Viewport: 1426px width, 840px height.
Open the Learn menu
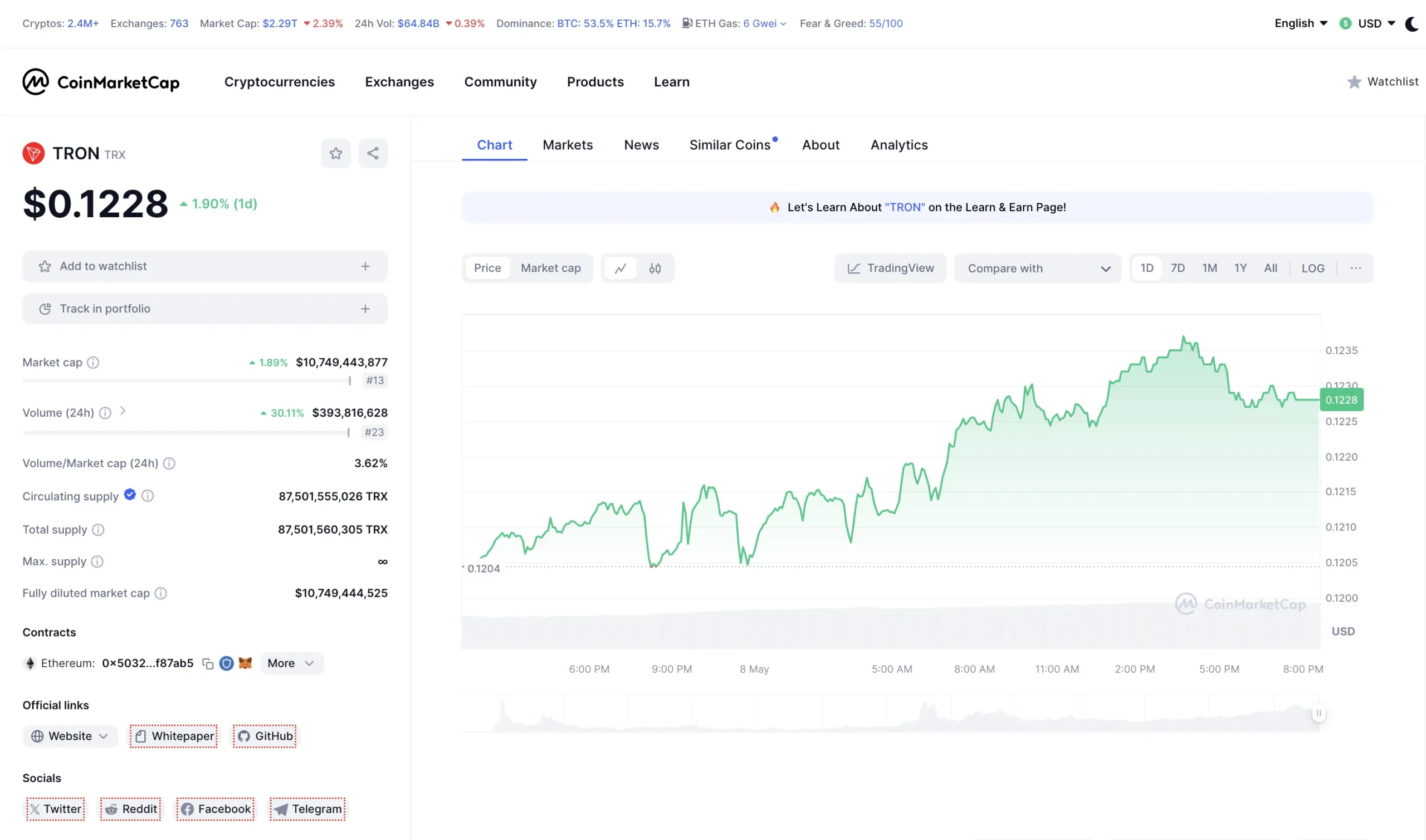tap(672, 82)
